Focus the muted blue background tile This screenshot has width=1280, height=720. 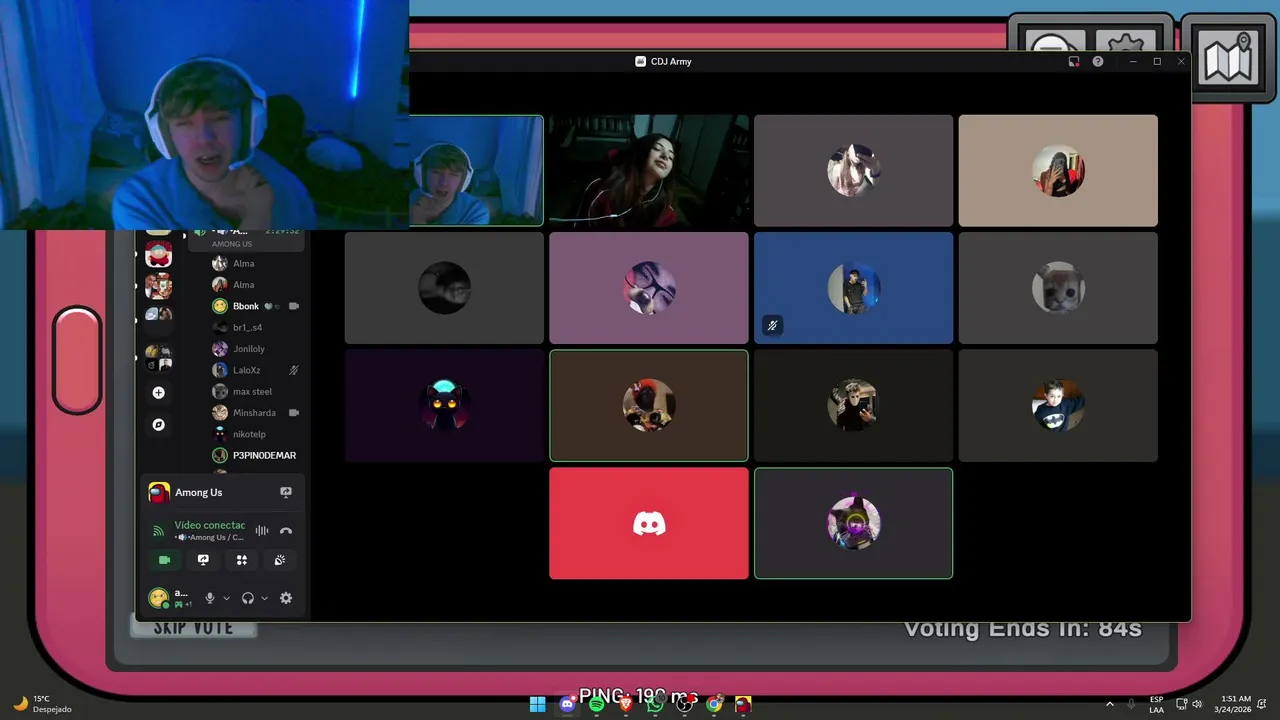[853, 288]
